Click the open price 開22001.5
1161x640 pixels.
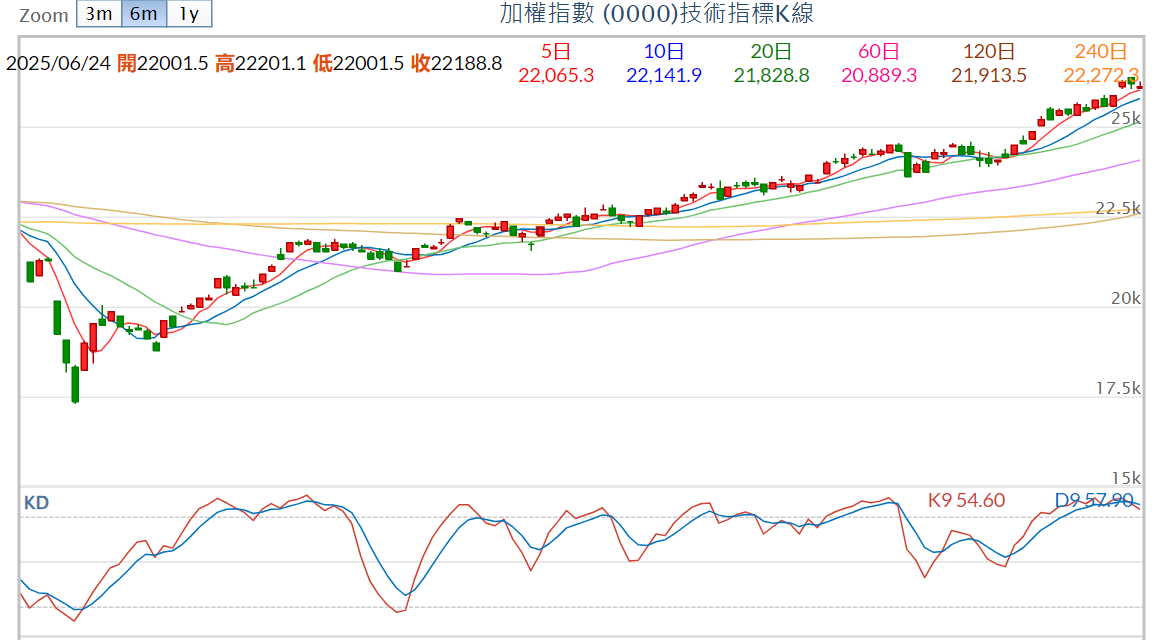click(x=163, y=64)
